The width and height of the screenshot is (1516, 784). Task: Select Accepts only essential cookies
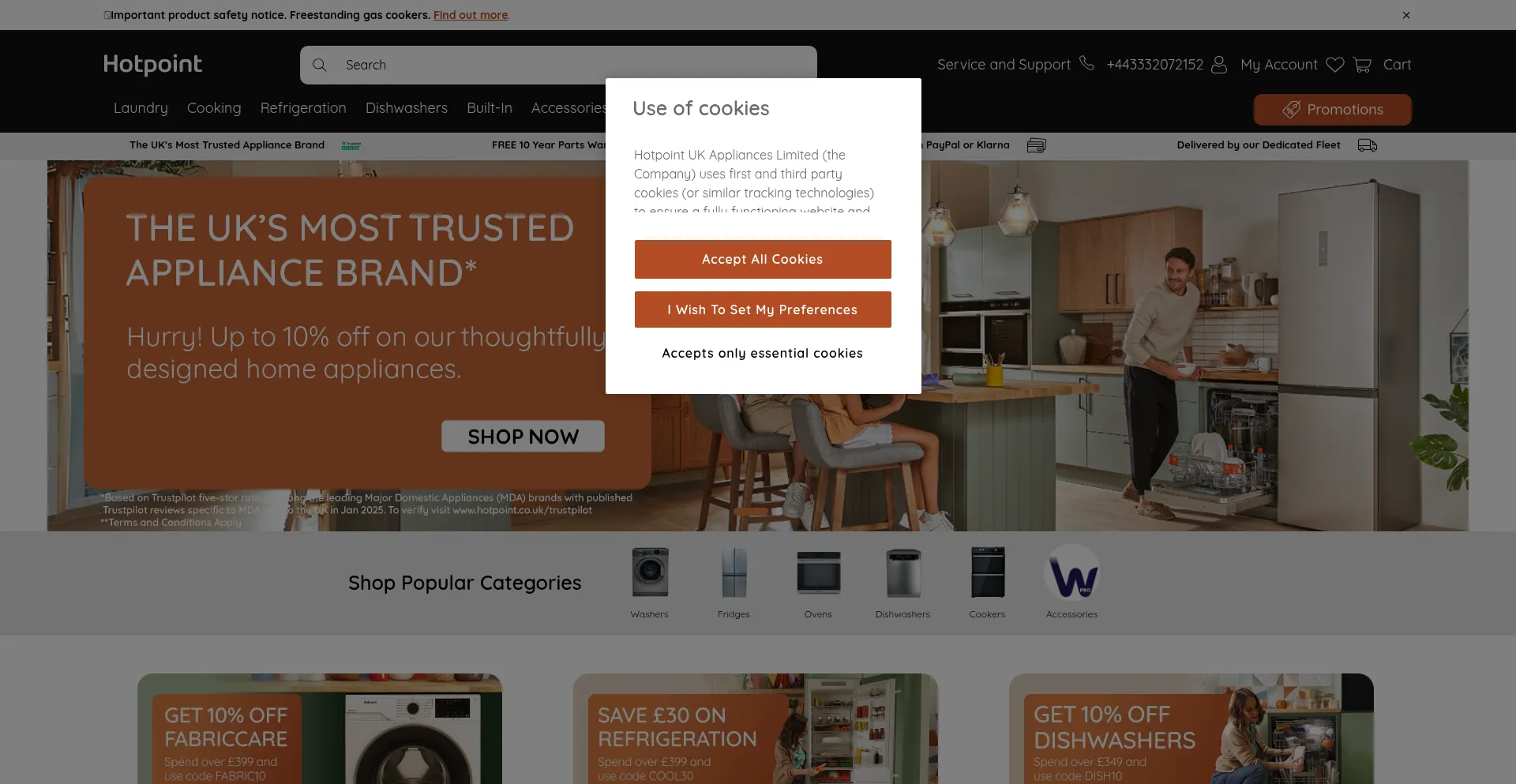pos(763,353)
